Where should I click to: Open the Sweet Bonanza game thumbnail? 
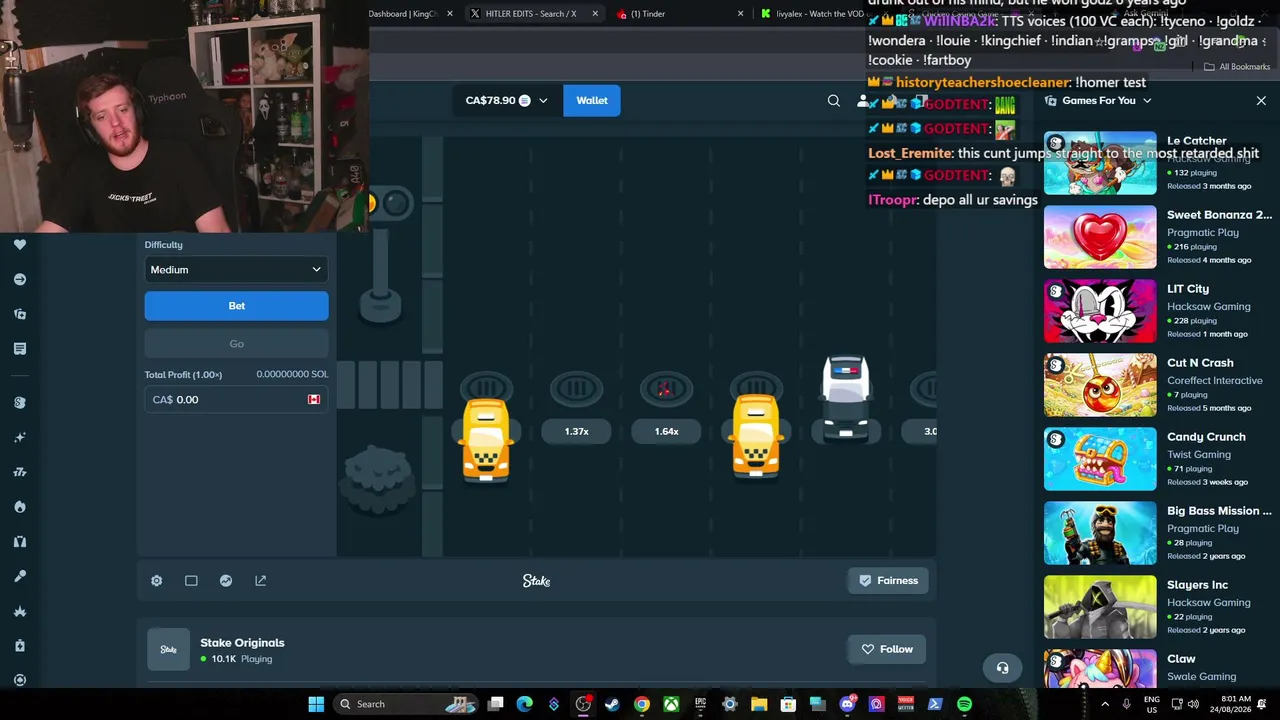coord(1100,237)
